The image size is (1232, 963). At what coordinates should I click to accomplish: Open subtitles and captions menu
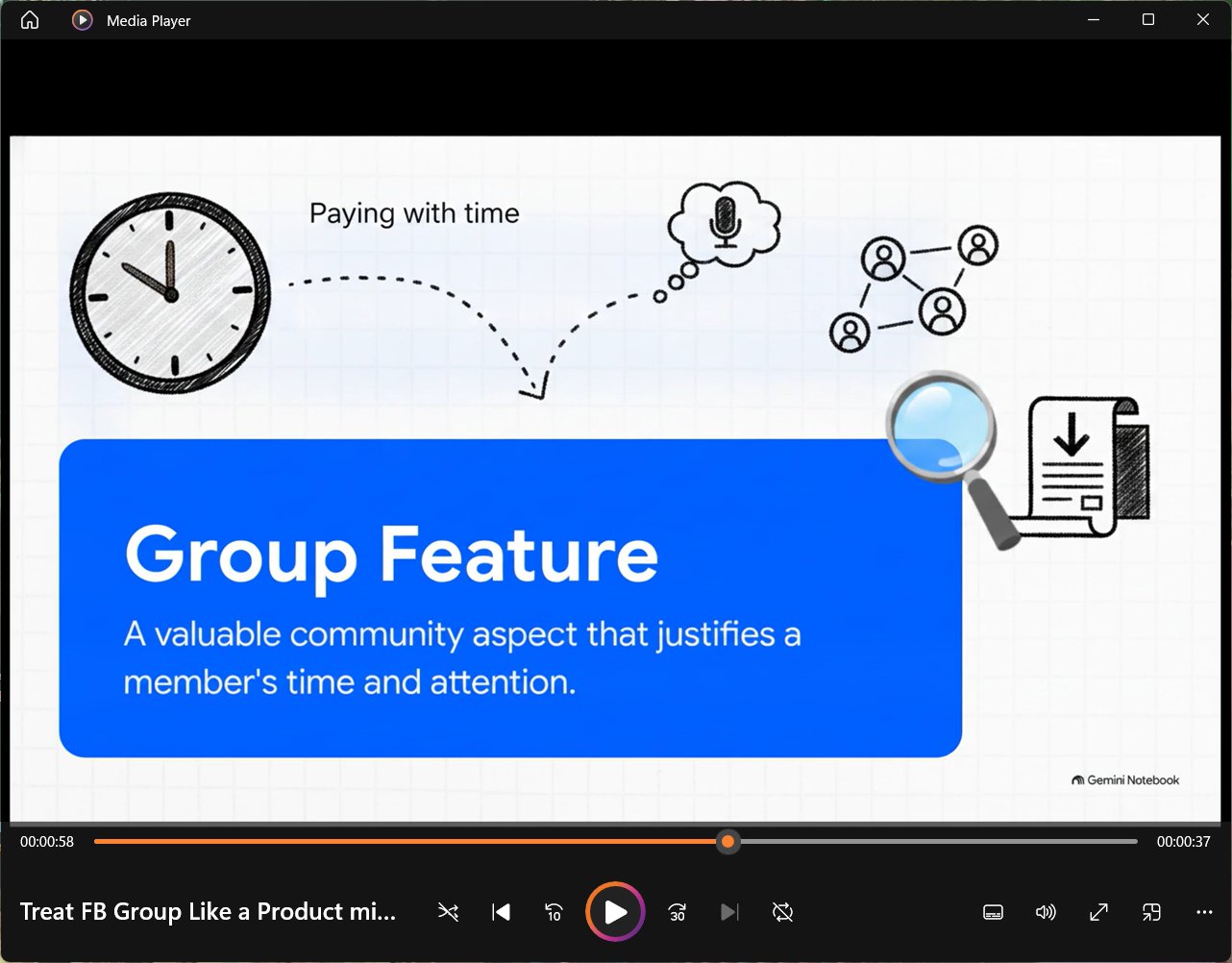tap(994, 912)
